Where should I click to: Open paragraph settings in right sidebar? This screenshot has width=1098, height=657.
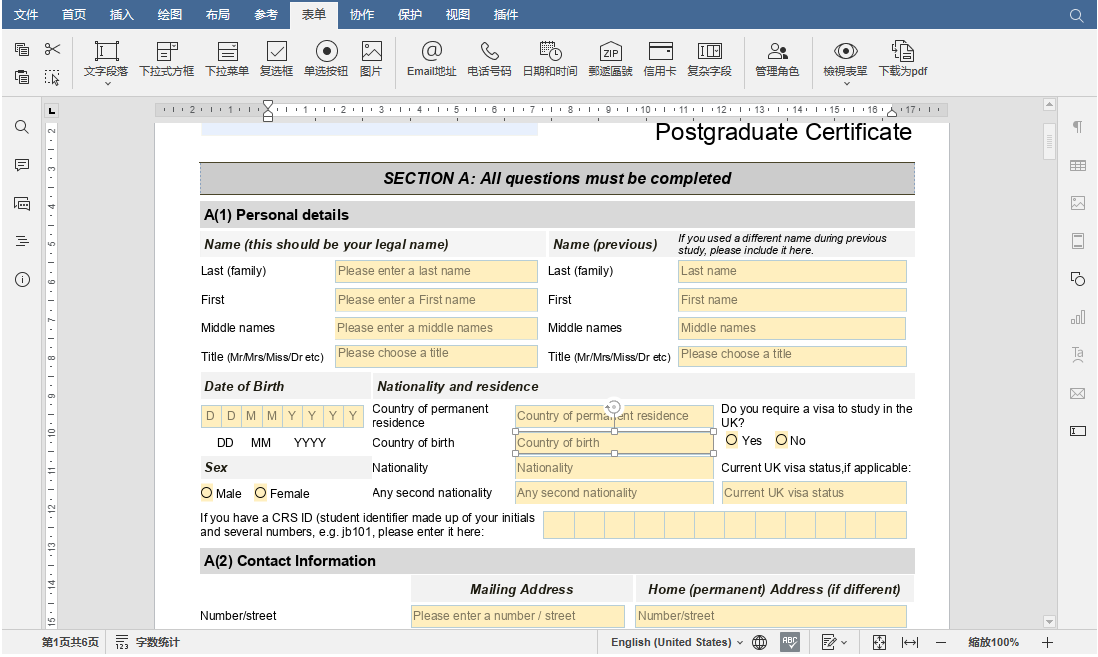click(x=1078, y=127)
